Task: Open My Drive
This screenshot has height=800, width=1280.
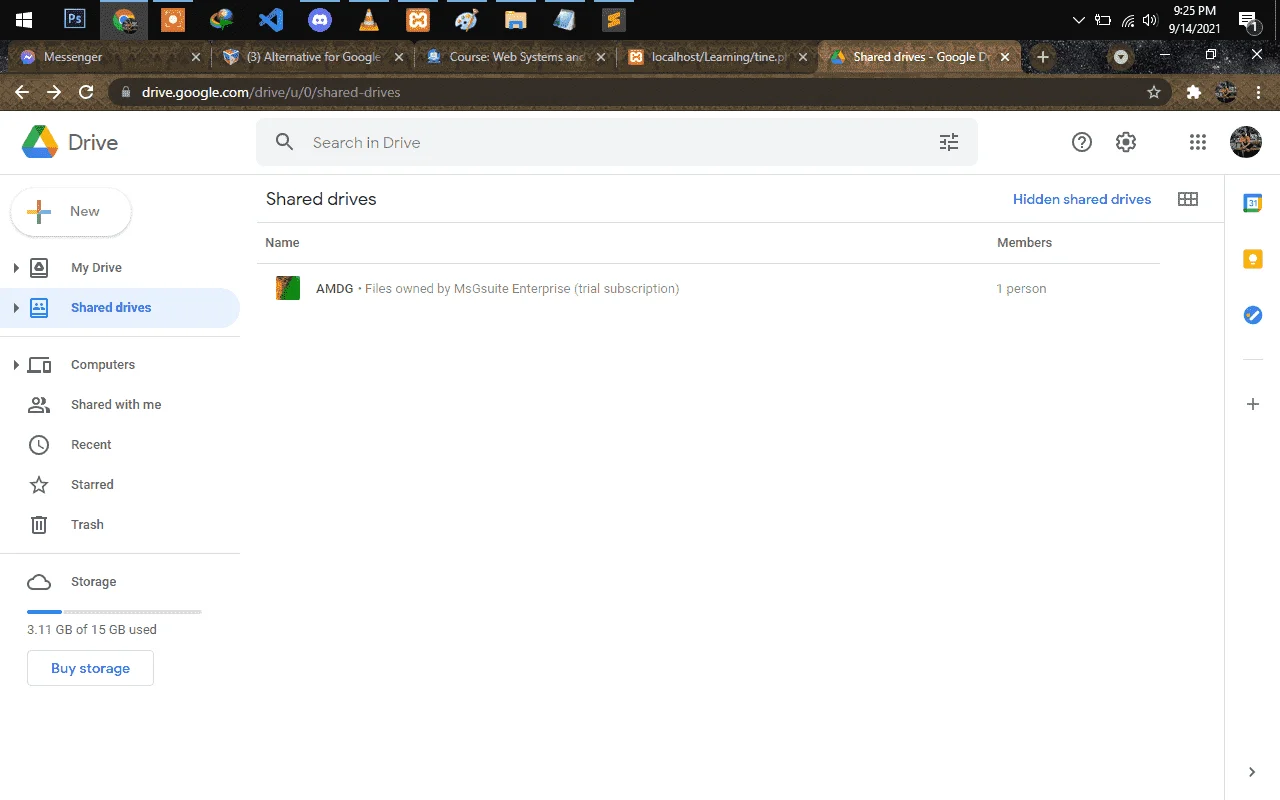Action: [x=96, y=268]
